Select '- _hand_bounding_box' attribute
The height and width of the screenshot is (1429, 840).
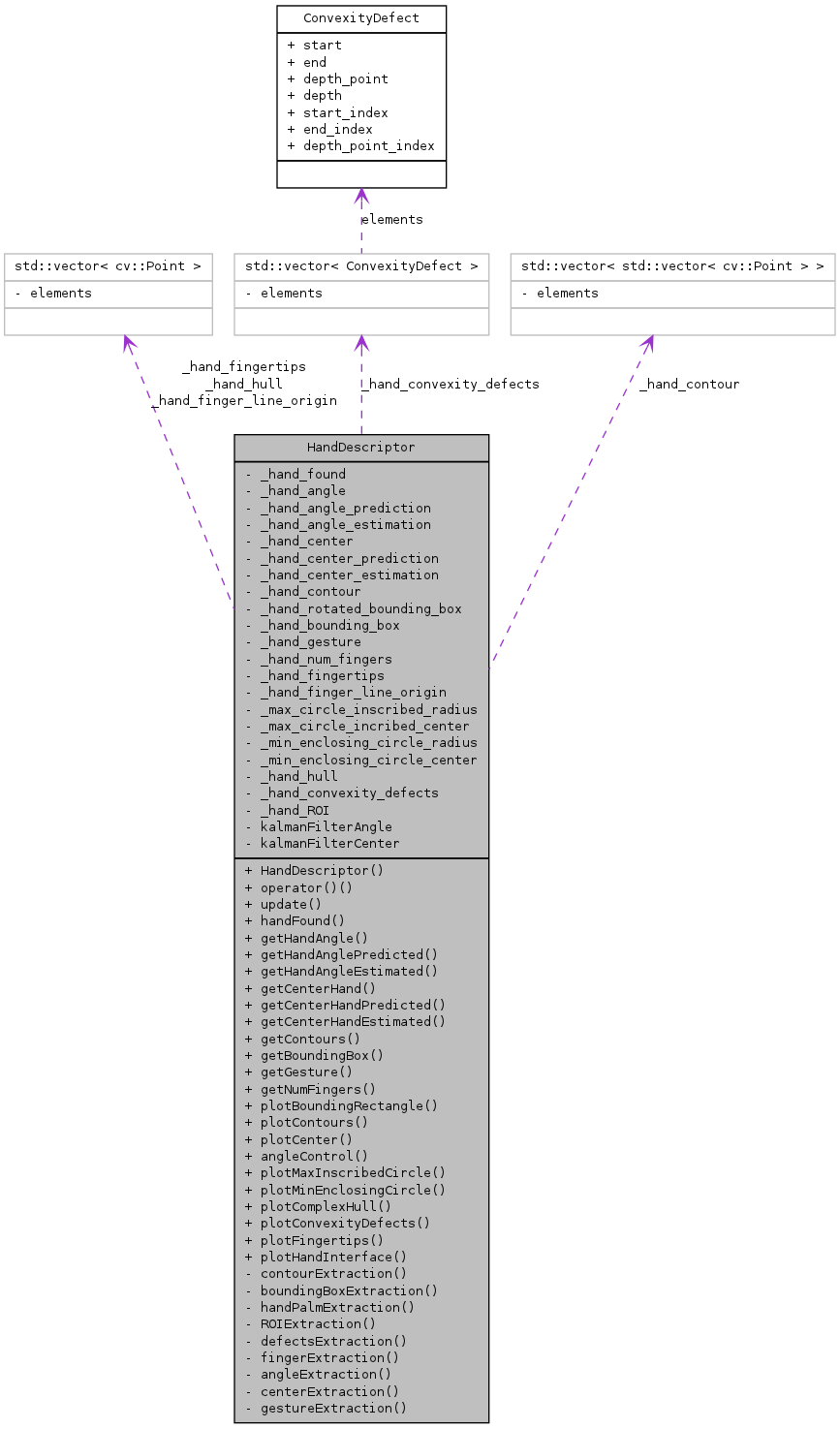click(323, 625)
